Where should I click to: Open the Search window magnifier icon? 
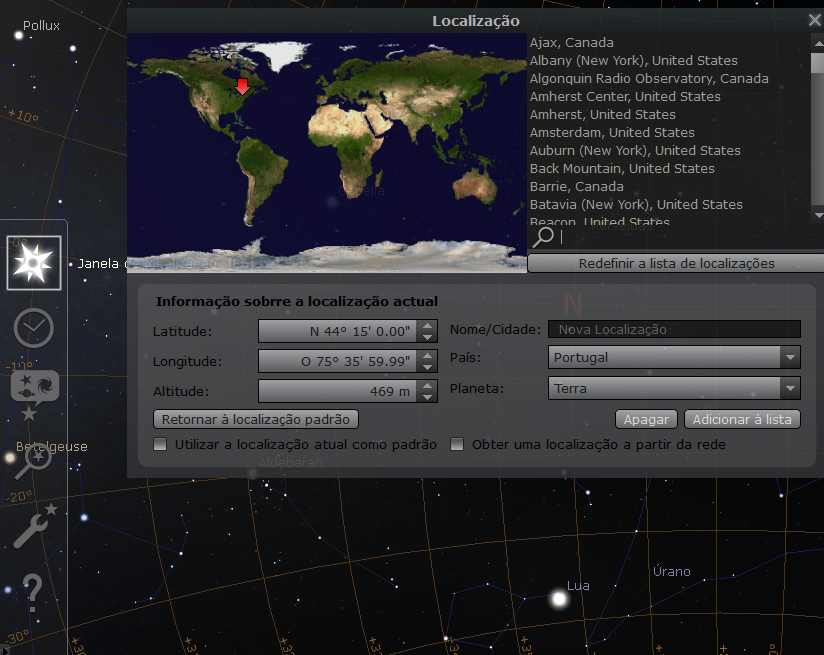pos(33,463)
